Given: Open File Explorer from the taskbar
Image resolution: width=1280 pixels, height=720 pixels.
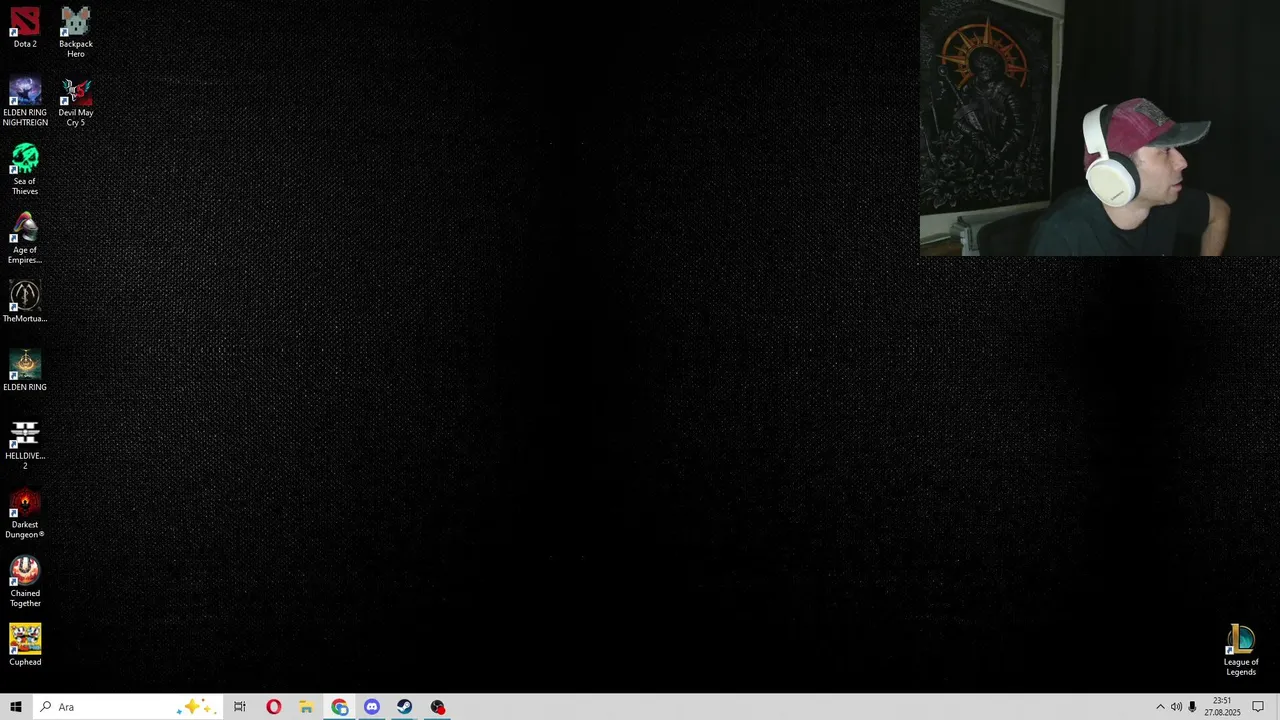Looking at the screenshot, I should tap(306, 707).
